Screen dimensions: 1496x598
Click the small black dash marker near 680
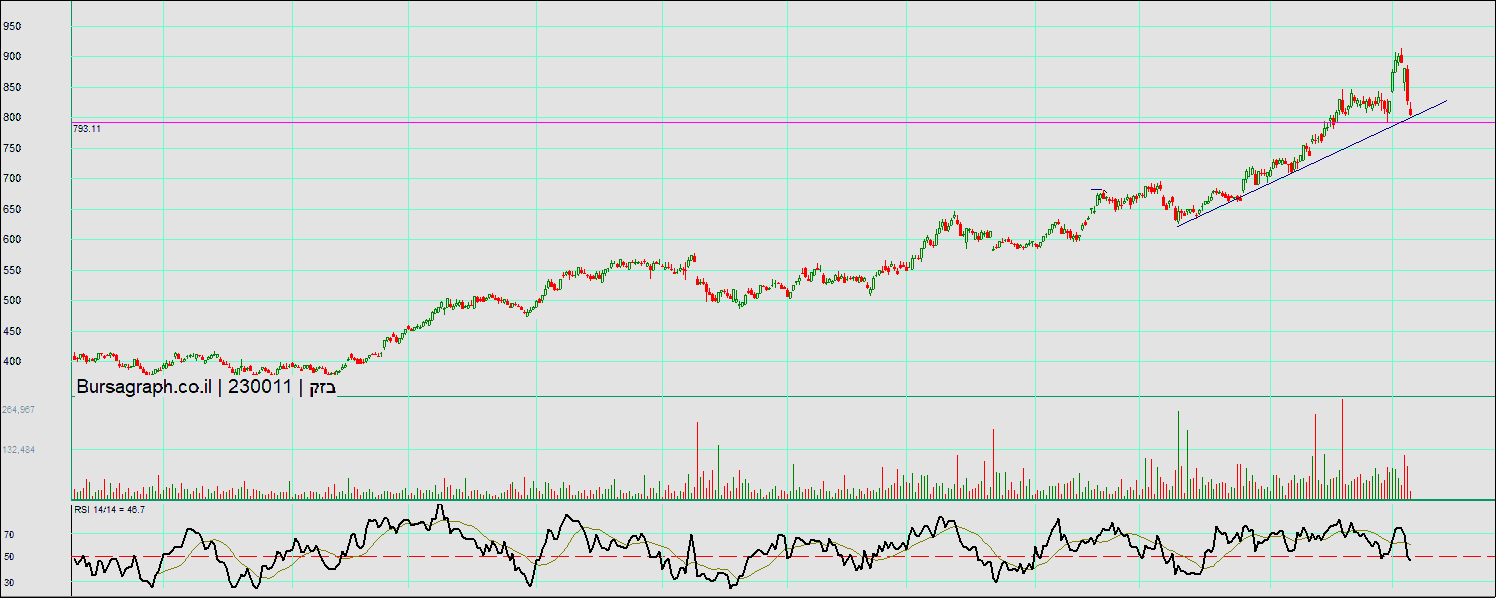pos(1097,188)
